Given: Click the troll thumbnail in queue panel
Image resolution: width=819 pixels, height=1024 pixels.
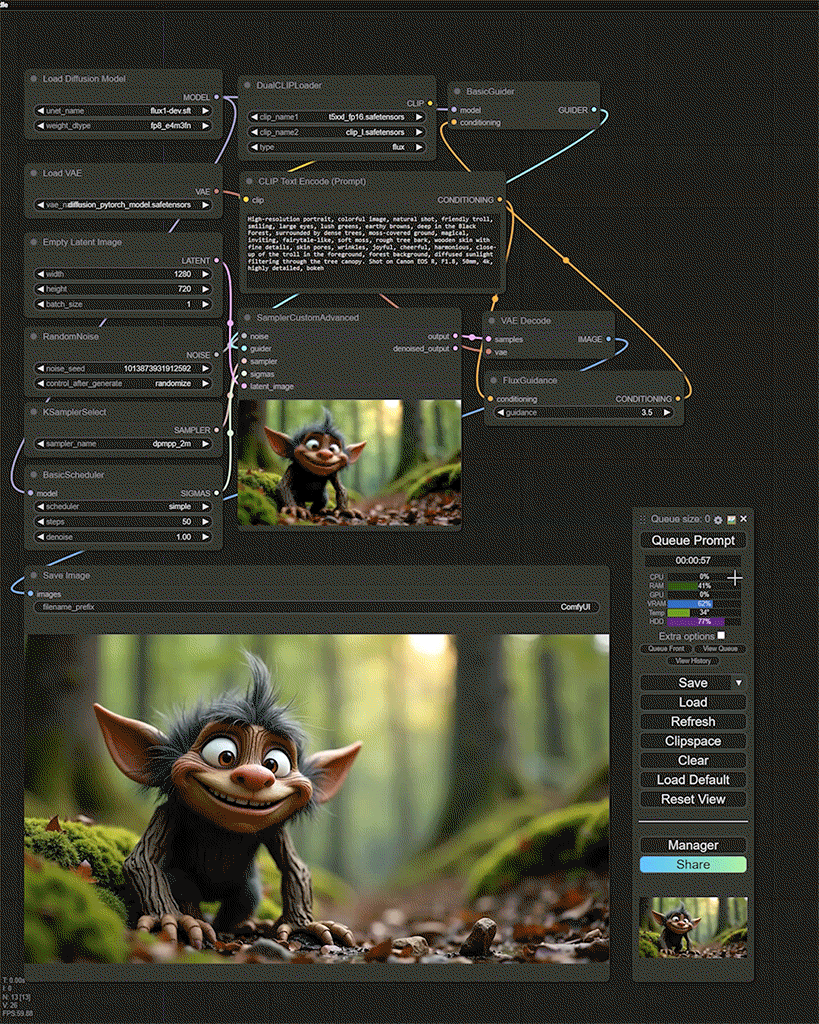Looking at the screenshot, I should click(x=693, y=927).
